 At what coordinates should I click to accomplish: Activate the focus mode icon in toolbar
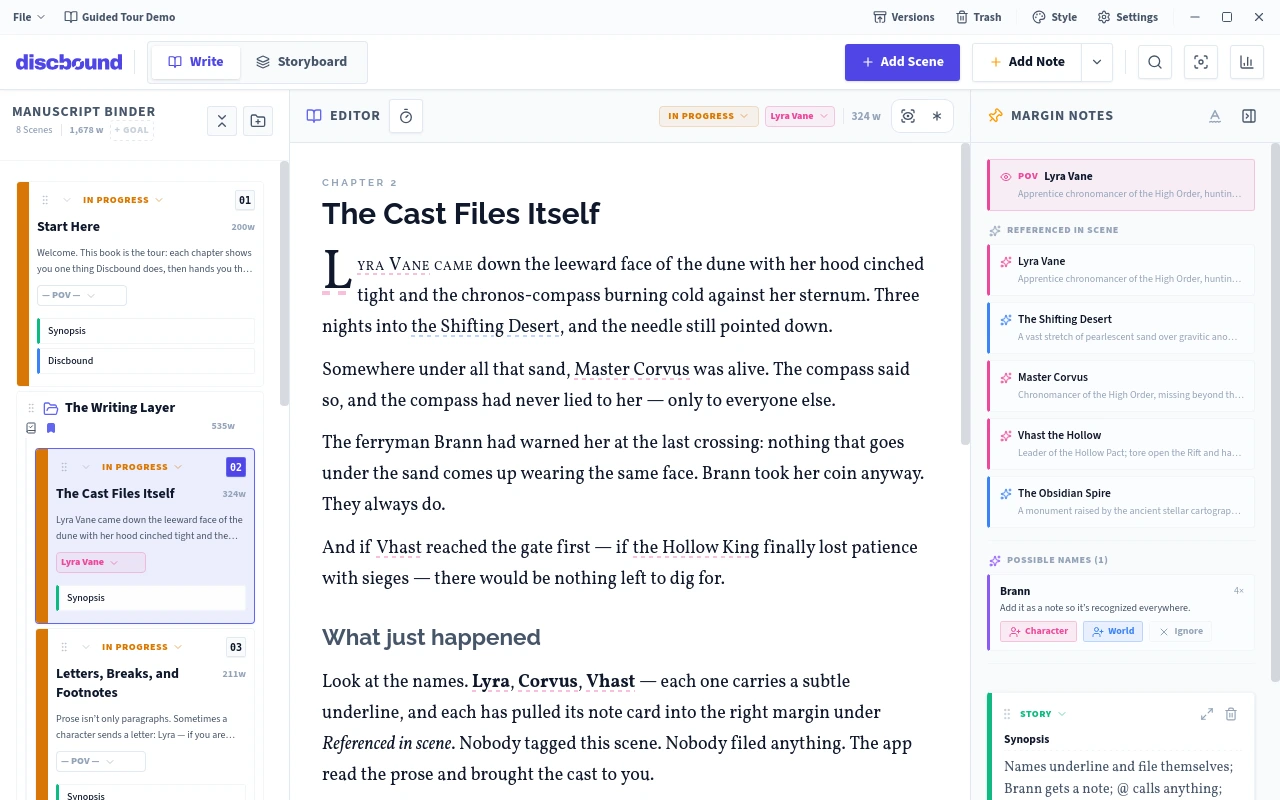pyautogui.click(x=1201, y=62)
